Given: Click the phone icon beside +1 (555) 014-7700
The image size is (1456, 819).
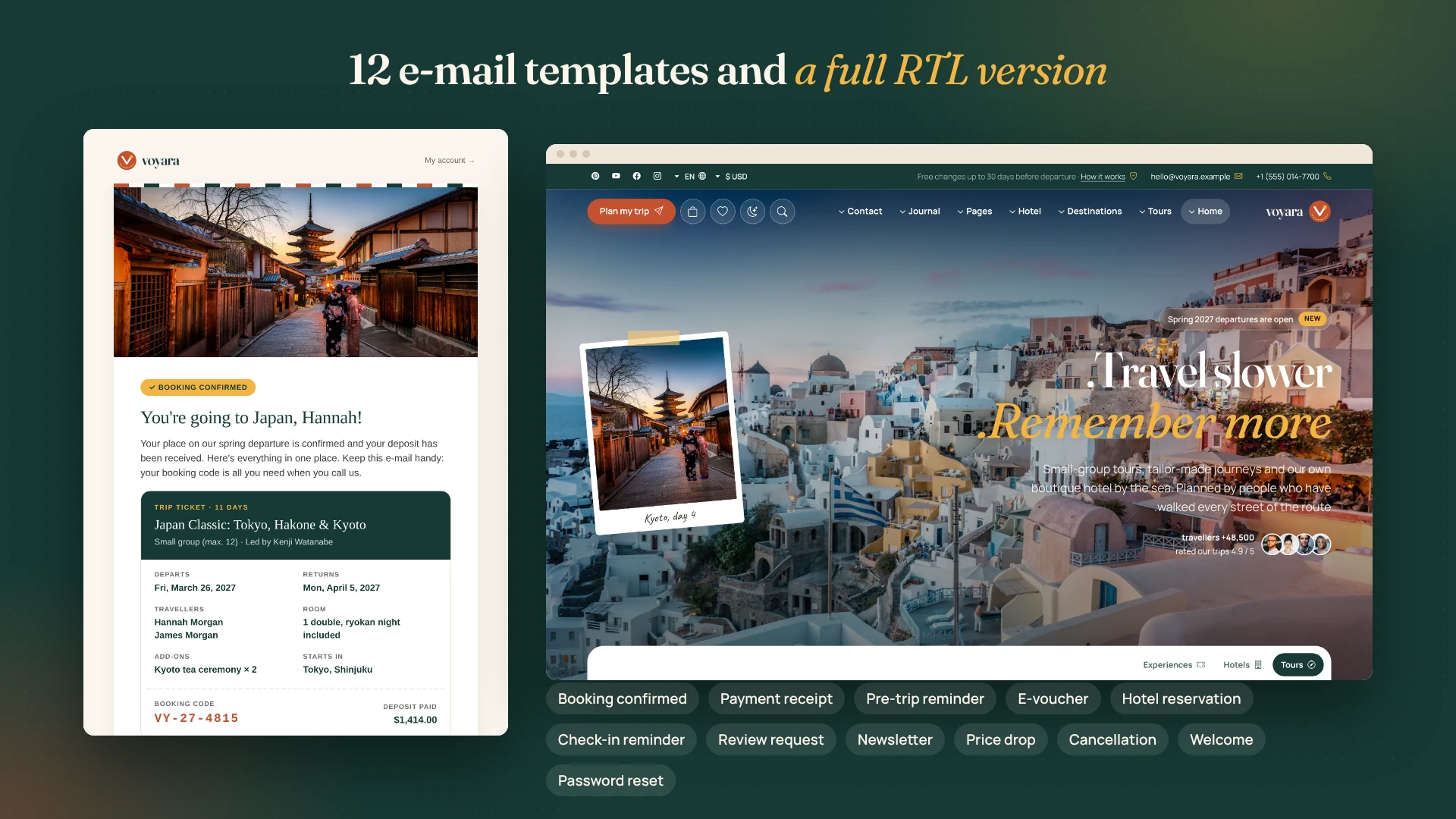Looking at the screenshot, I should (x=1327, y=176).
